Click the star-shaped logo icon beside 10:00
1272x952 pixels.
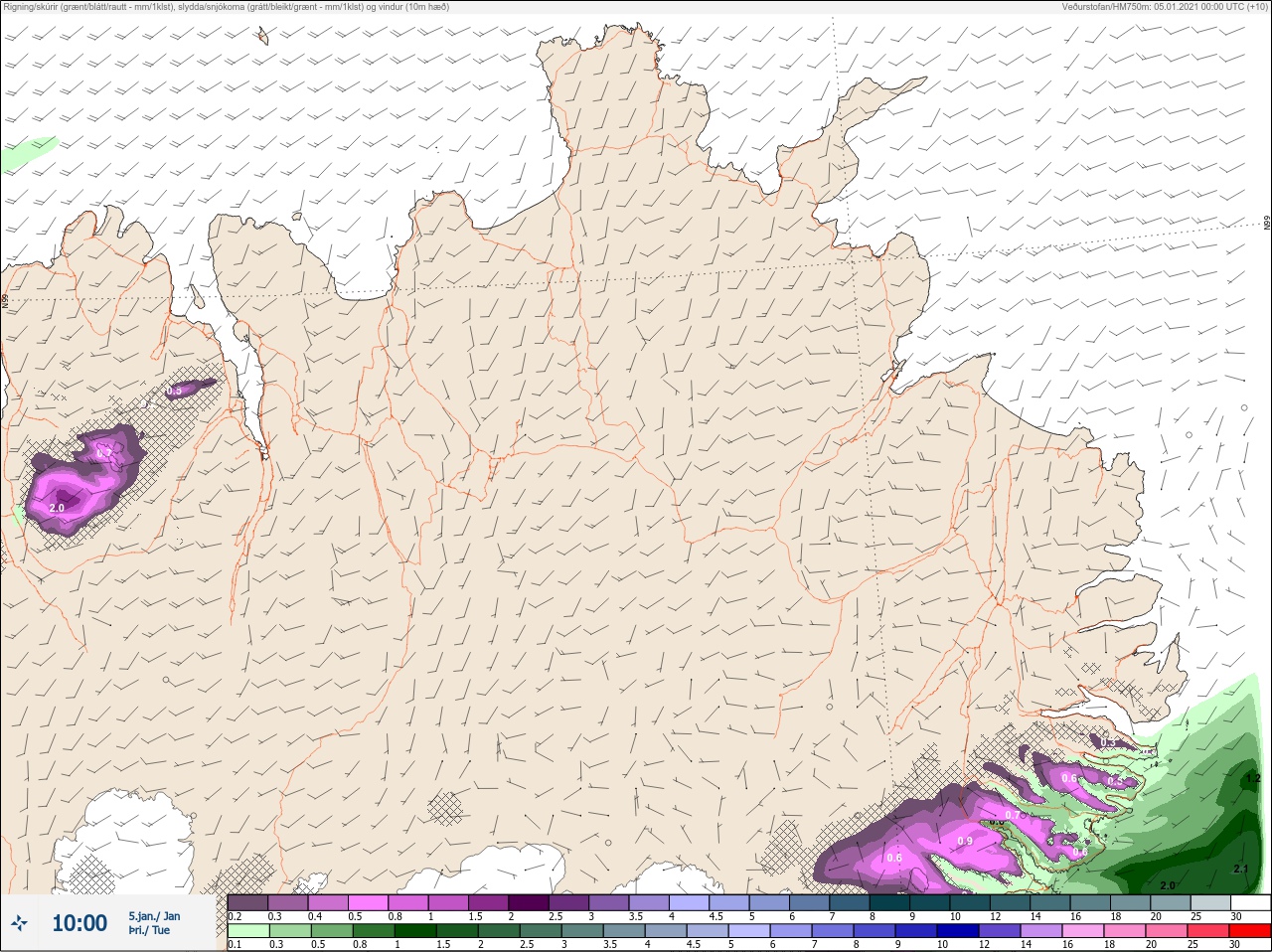pyautogui.click(x=20, y=923)
